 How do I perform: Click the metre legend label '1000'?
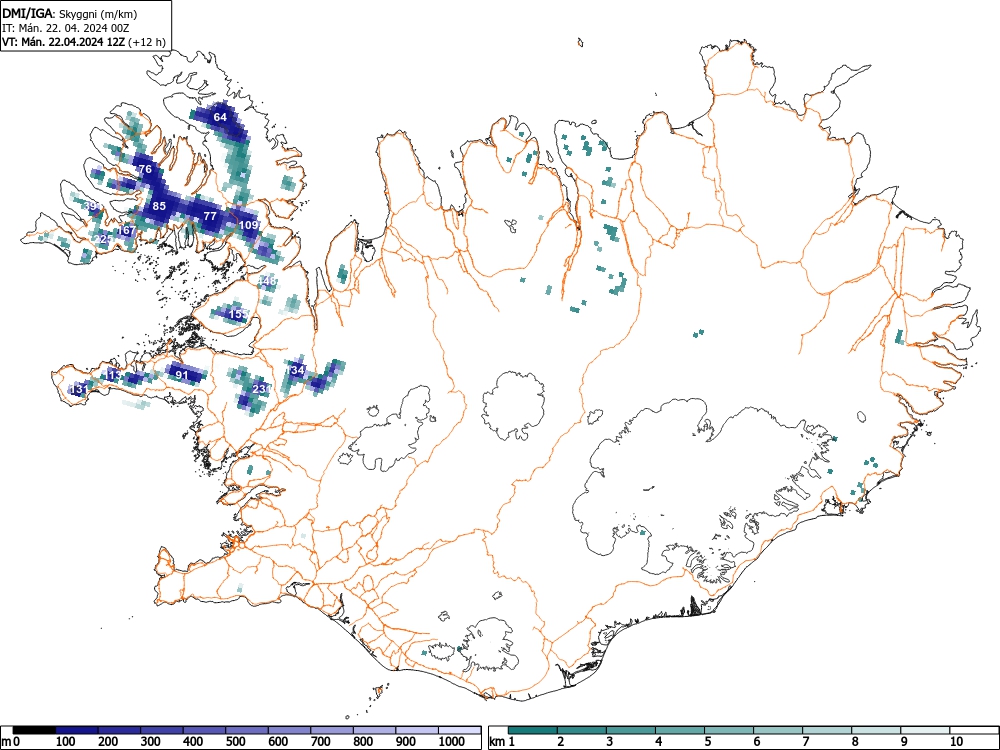(x=452, y=741)
